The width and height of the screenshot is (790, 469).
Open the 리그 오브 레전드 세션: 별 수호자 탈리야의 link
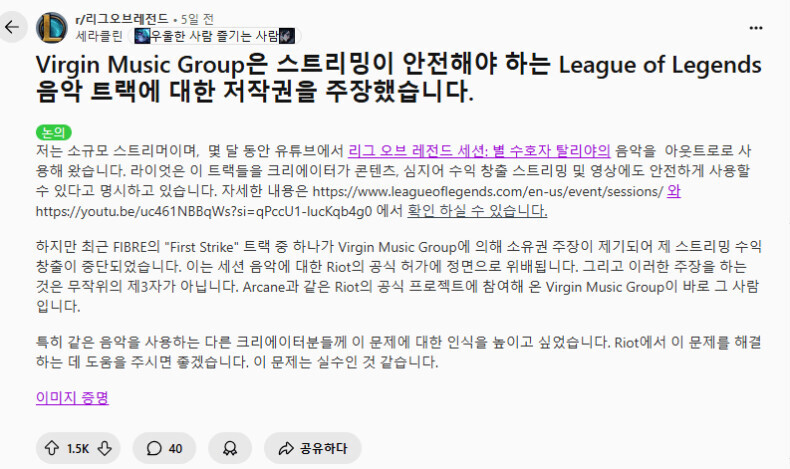pyautogui.click(x=479, y=151)
